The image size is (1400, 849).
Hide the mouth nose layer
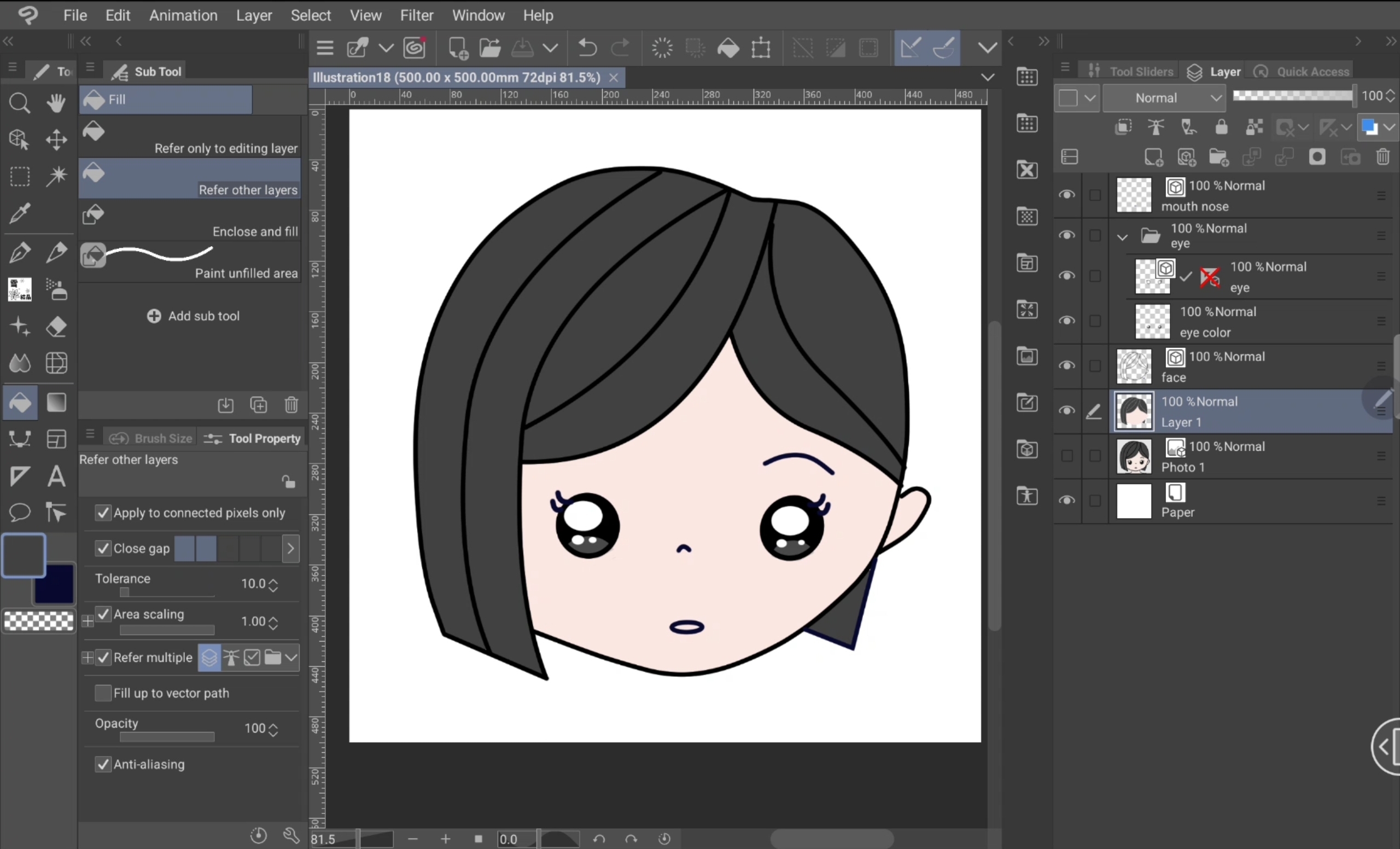click(1066, 195)
